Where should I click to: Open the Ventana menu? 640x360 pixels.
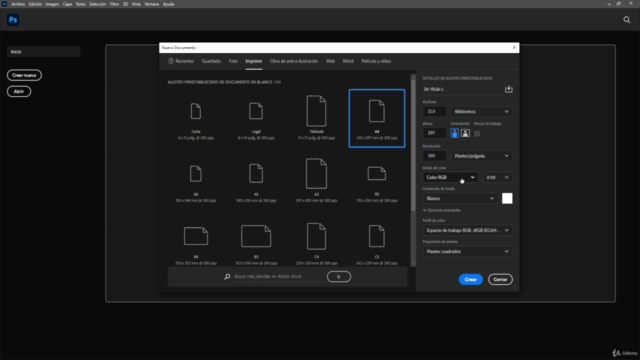151,4
